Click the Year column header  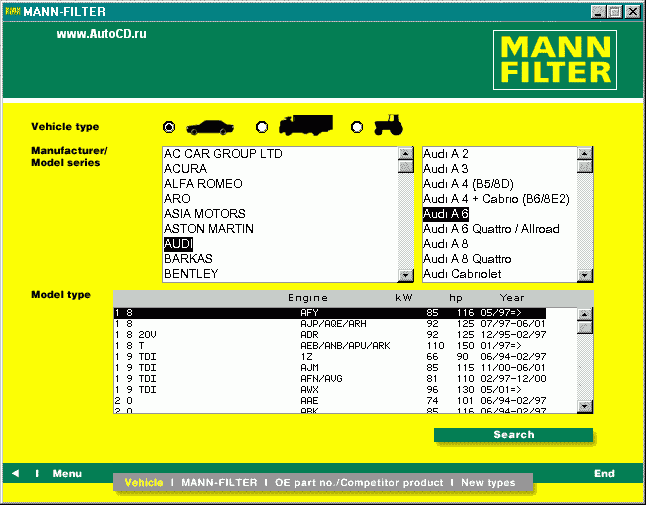pos(512,298)
